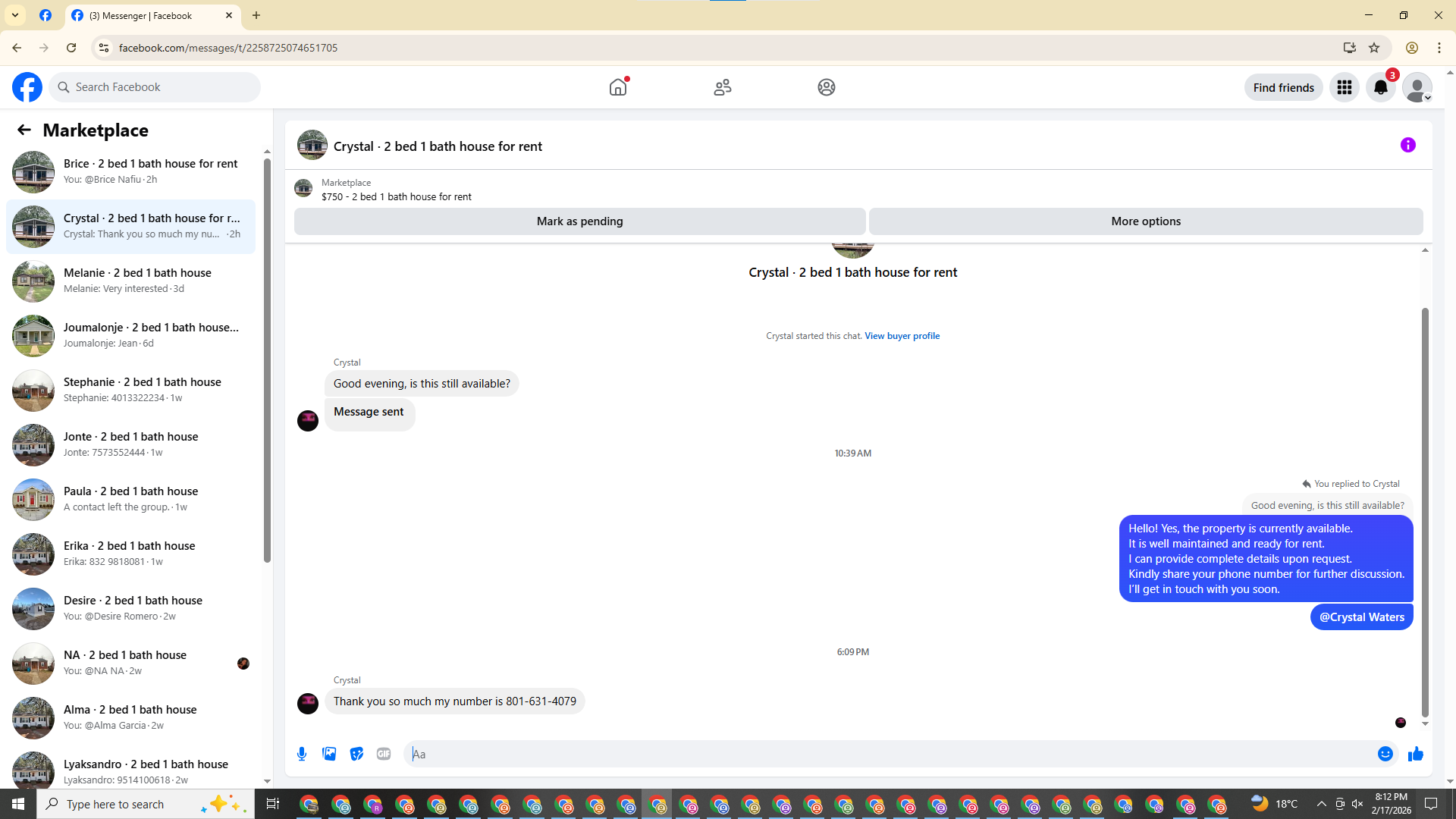Open the Facebook notifications bell
The height and width of the screenshot is (819, 1456).
pos(1380,87)
